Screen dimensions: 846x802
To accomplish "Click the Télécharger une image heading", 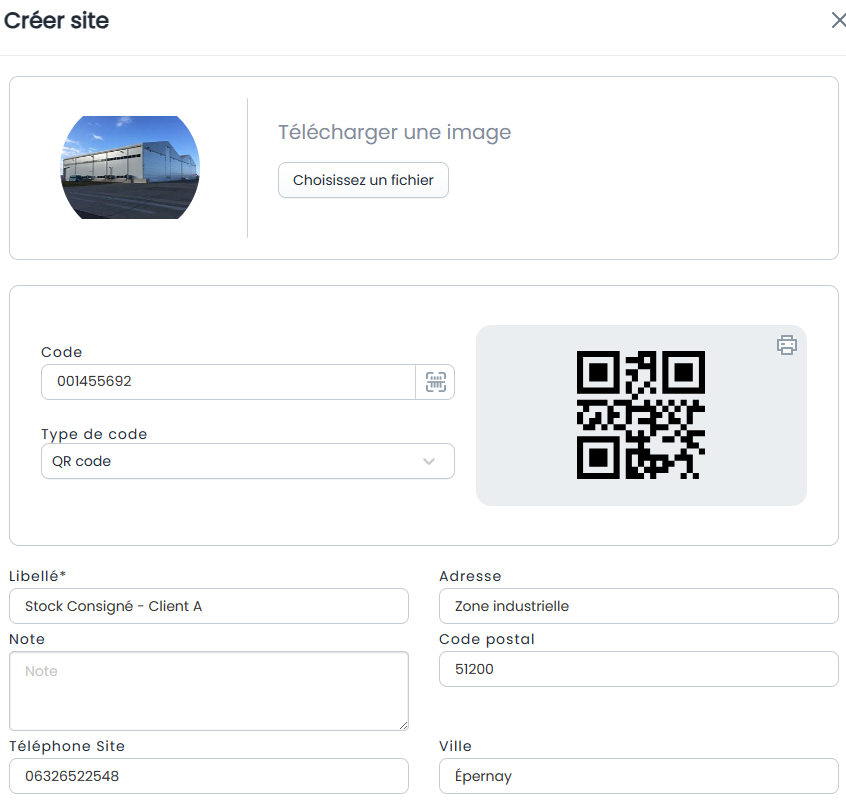I will coord(394,132).
